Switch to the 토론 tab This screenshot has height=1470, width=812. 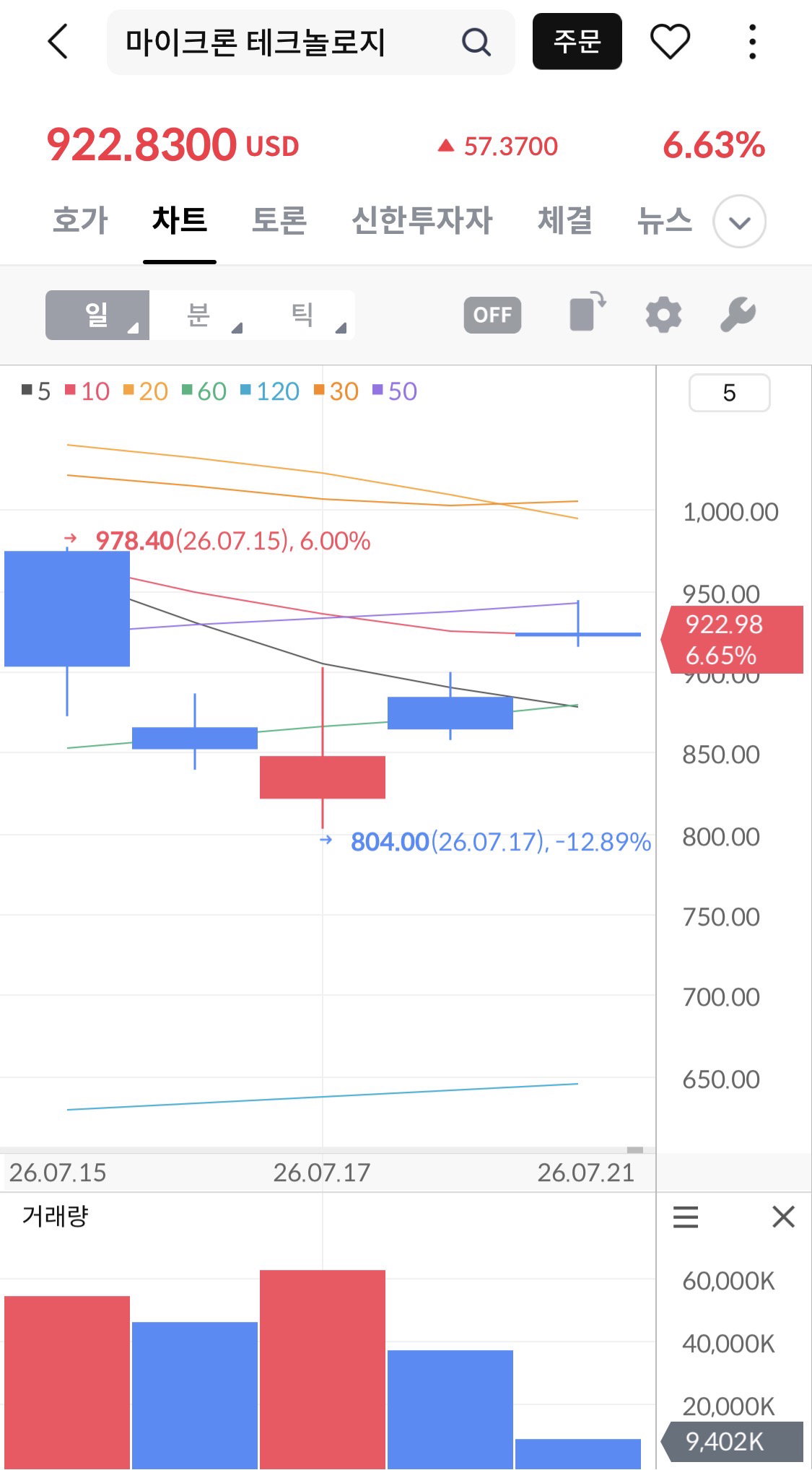(x=279, y=220)
